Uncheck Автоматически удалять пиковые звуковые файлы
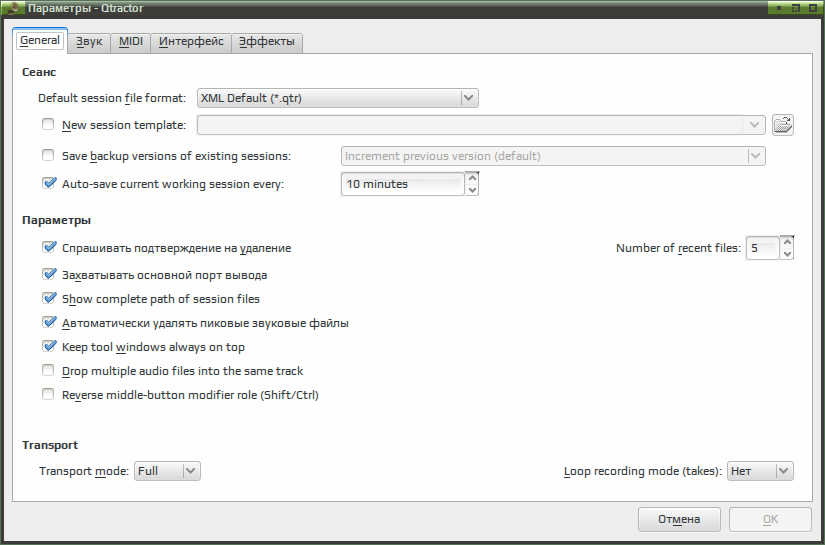 pyautogui.click(x=49, y=322)
